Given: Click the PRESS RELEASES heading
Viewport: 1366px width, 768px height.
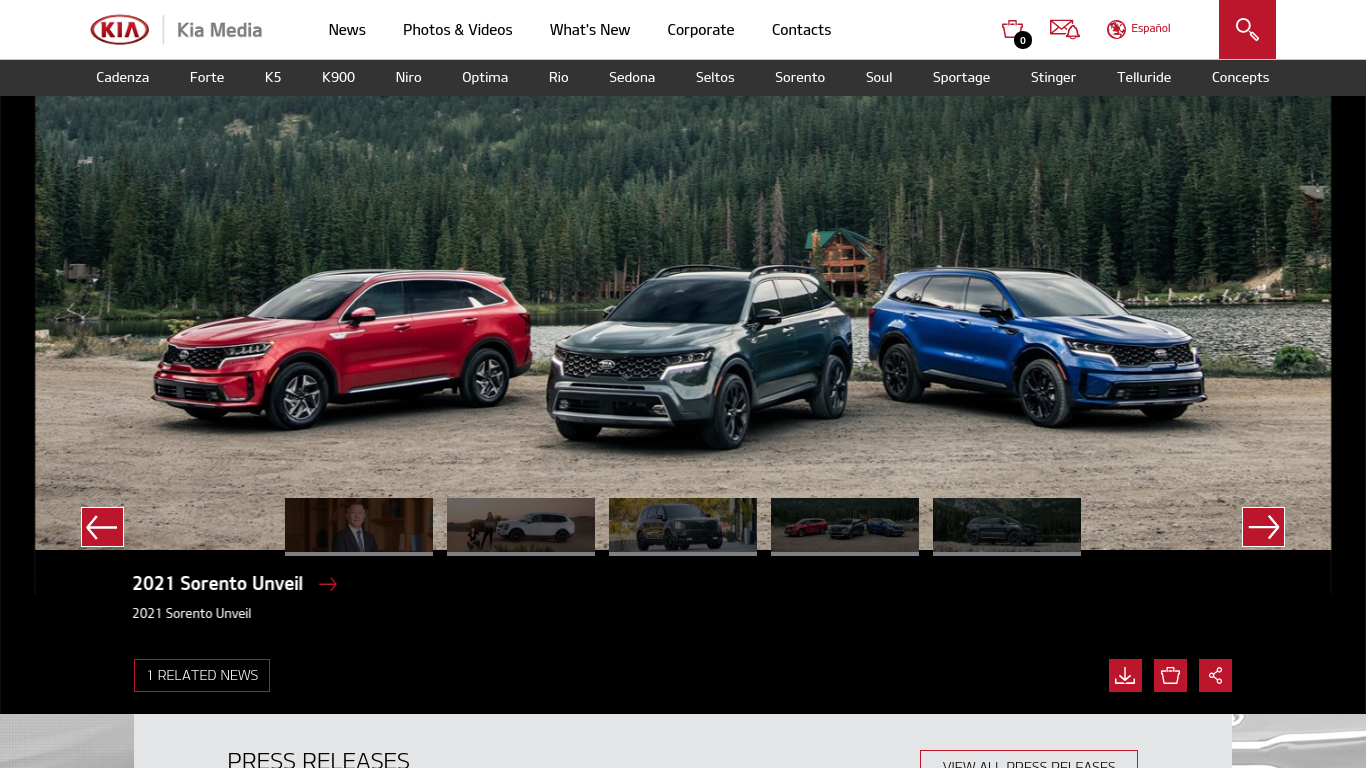Looking at the screenshot, I should pos(318,759).
